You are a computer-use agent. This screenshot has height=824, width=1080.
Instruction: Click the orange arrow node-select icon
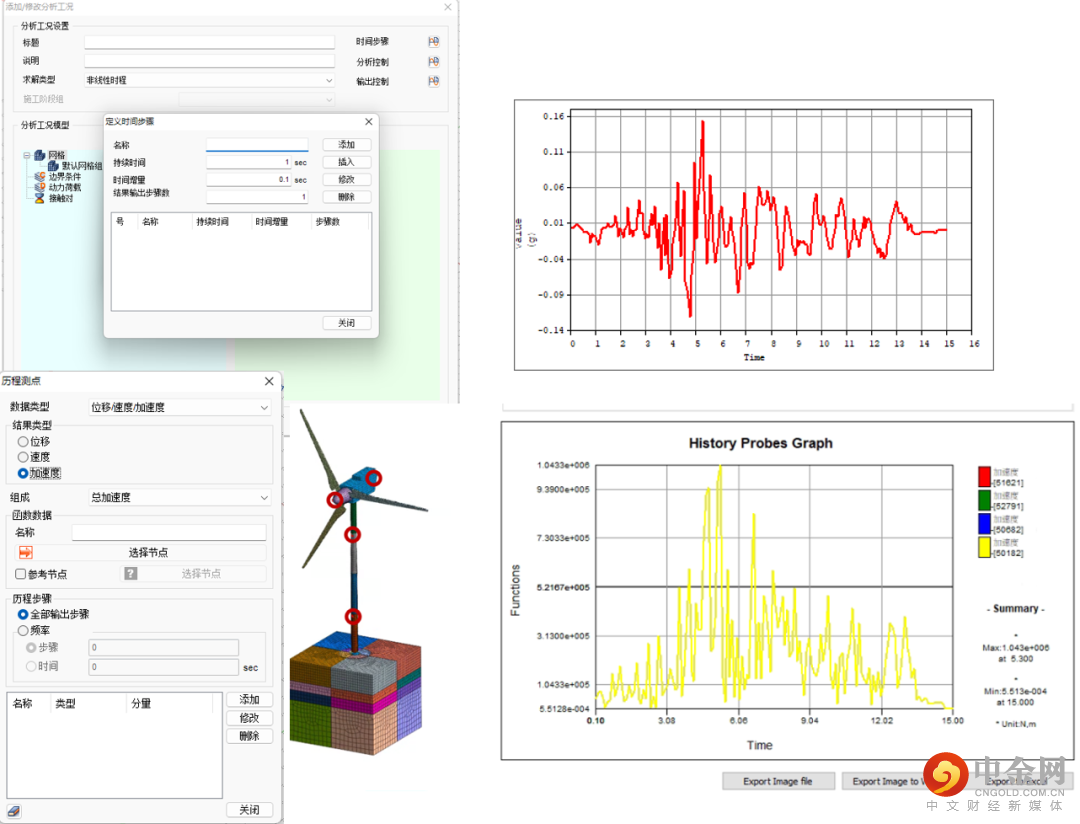point(25,553)
